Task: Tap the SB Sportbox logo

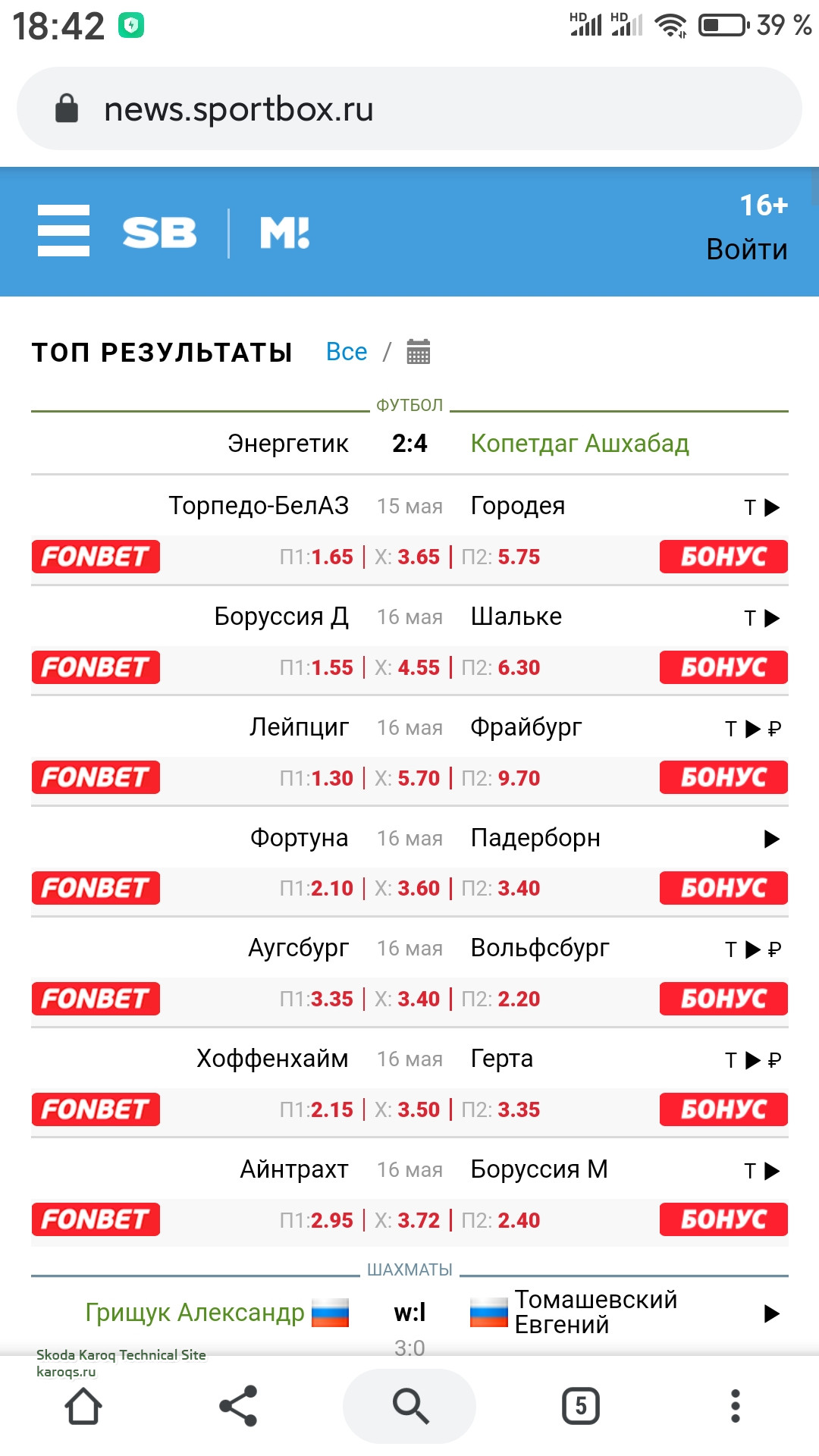Action: click(x=159, y=232)
